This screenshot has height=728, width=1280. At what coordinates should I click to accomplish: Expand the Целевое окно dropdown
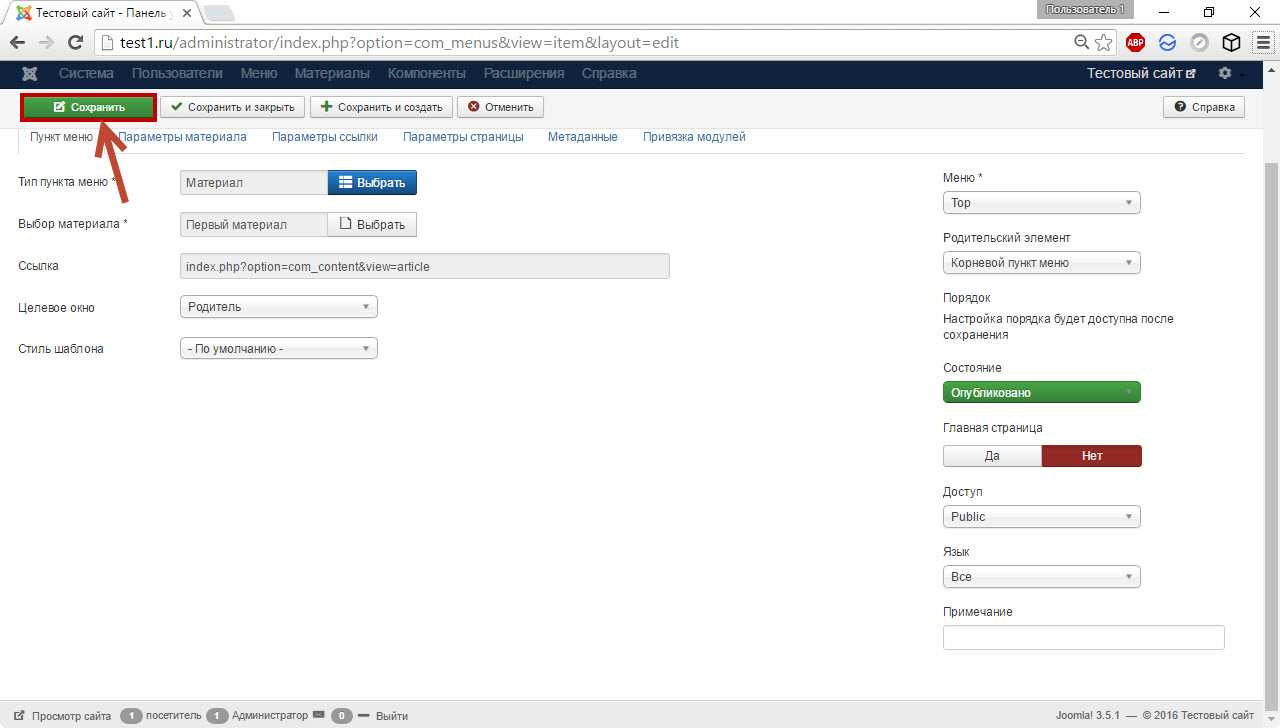(279, 307)
